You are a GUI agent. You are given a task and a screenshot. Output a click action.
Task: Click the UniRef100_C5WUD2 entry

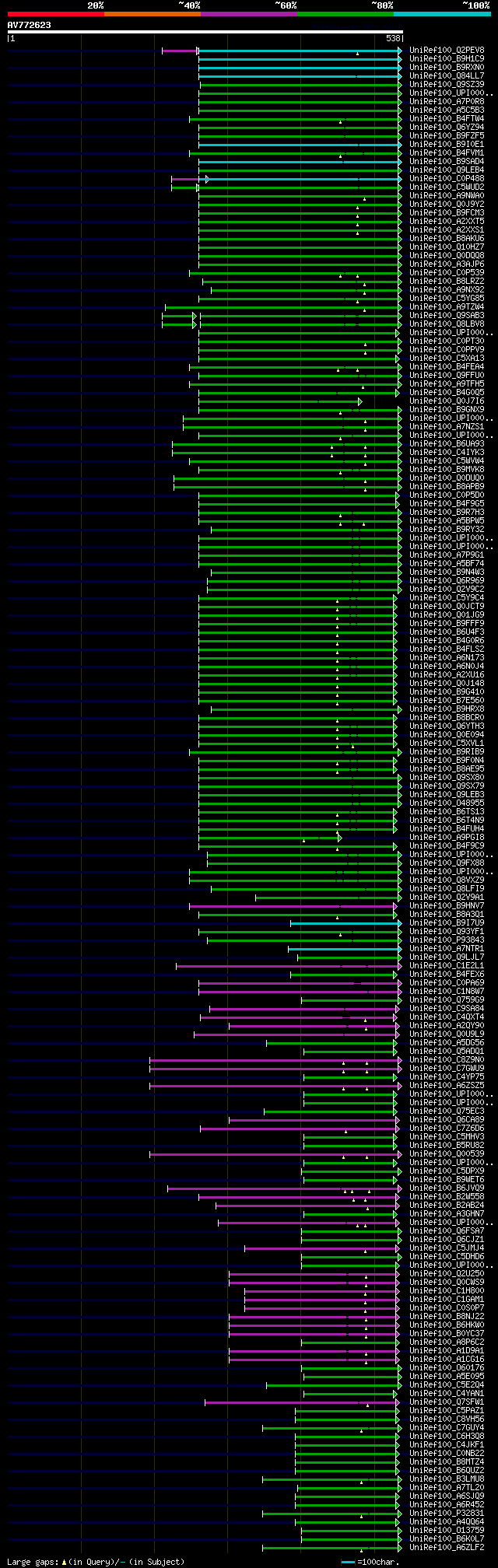[x=447, y=187]
